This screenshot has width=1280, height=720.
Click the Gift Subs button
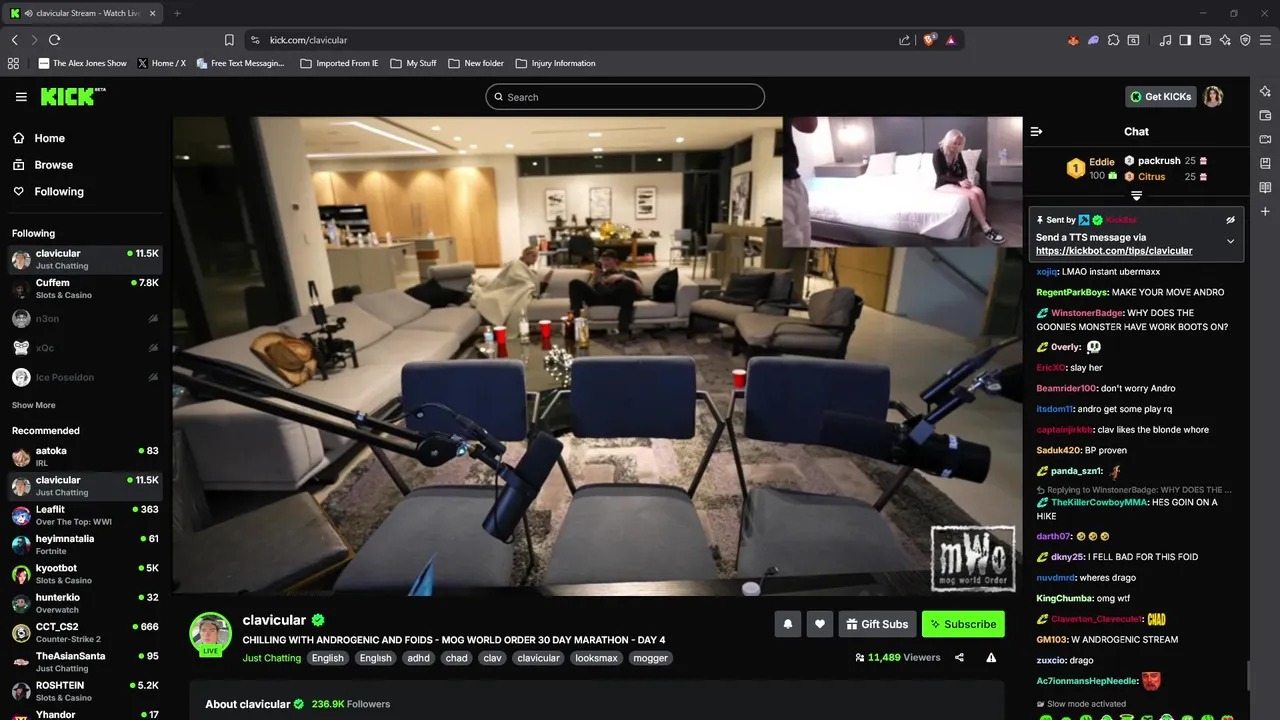(x=877, y=624)
